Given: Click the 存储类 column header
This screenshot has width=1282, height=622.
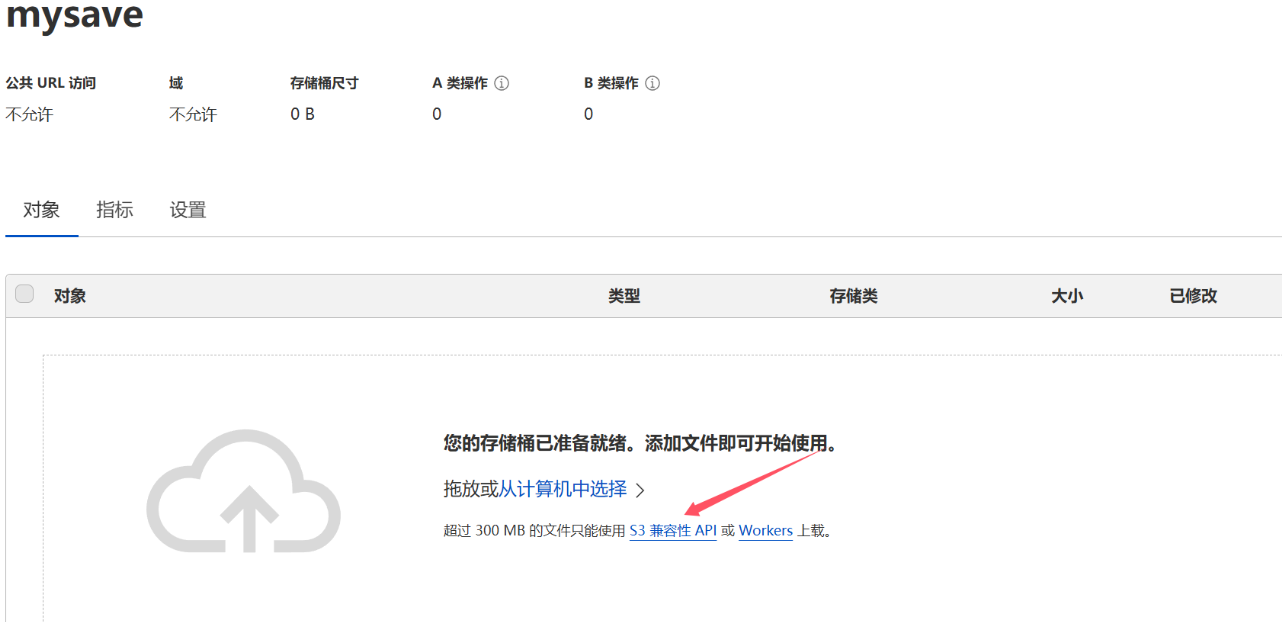Looking at the screenshot, I should pos(853,296).
